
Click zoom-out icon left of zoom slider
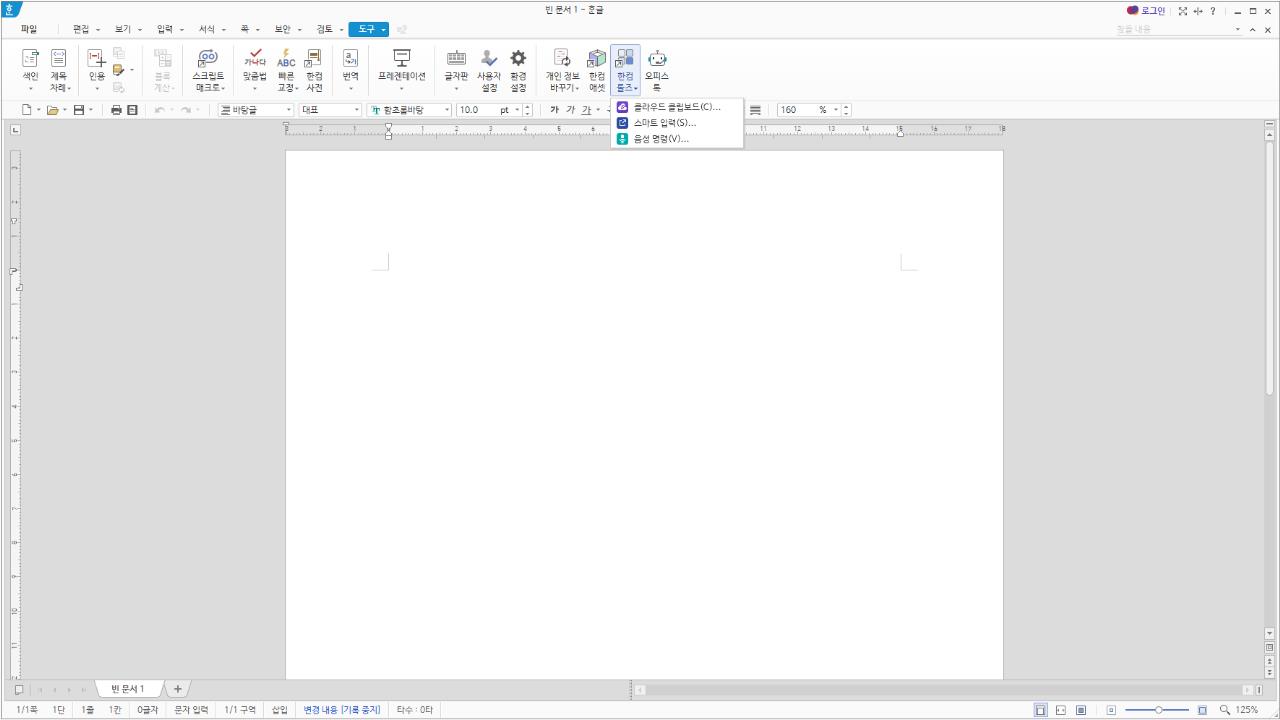[1111, 710]
